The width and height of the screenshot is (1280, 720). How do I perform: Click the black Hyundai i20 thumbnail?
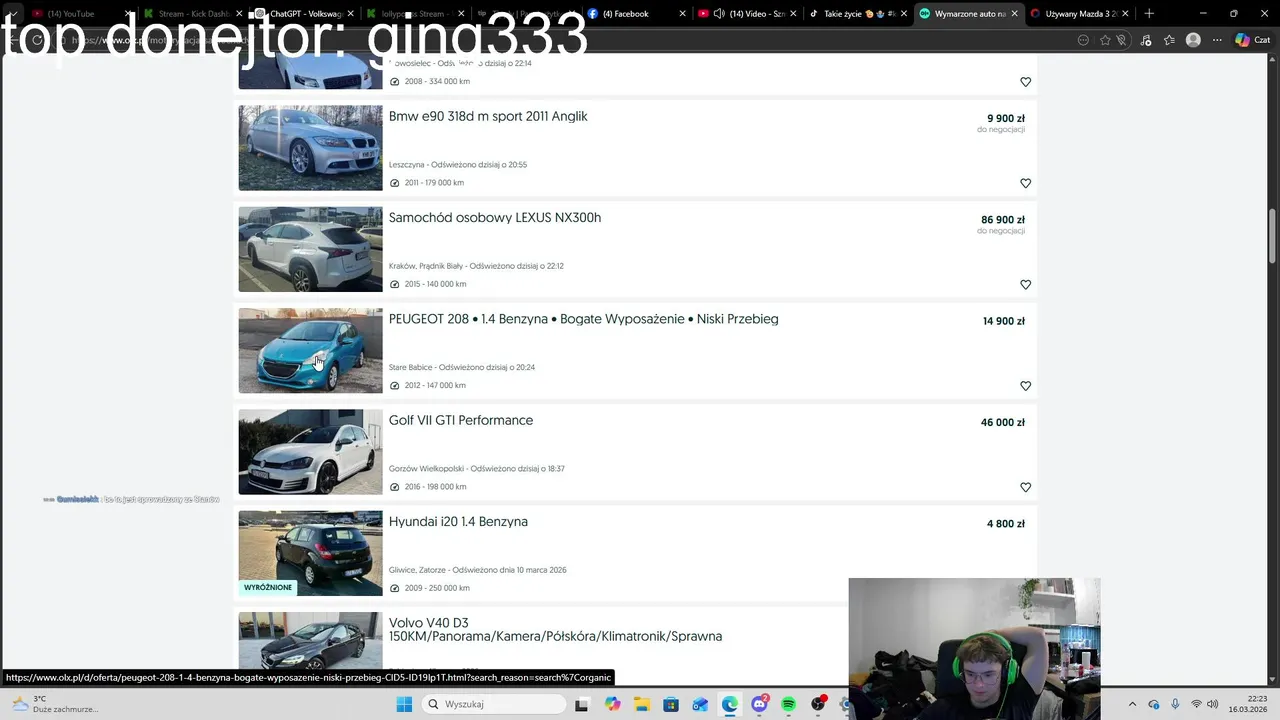click(310, 553)
